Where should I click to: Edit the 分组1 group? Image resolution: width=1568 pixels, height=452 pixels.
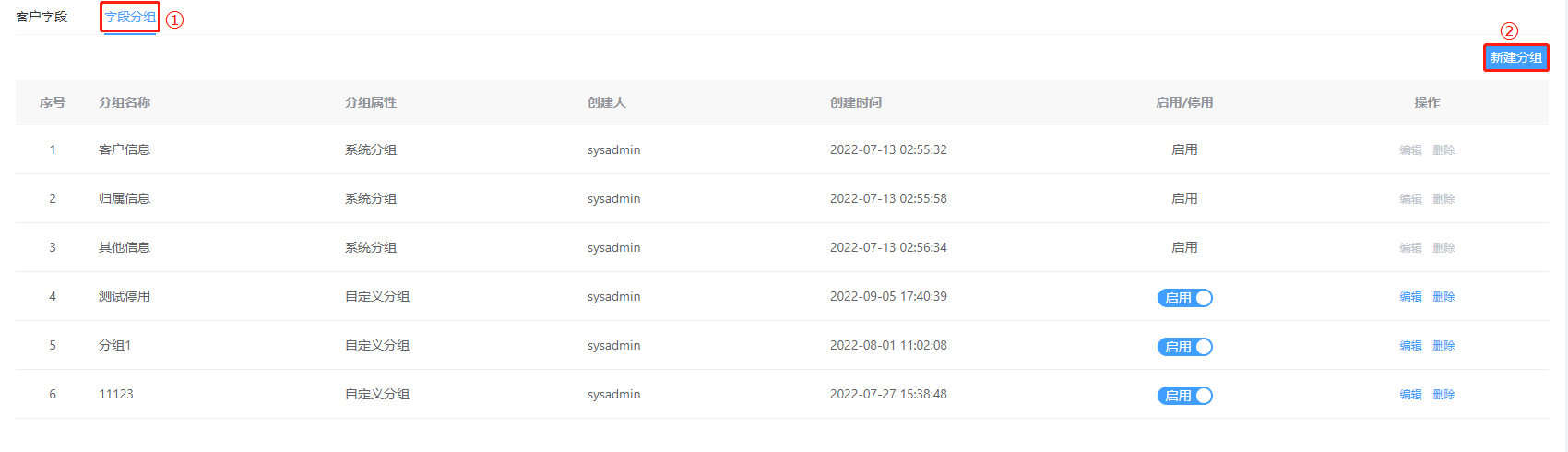click(x=1410, y=346)
